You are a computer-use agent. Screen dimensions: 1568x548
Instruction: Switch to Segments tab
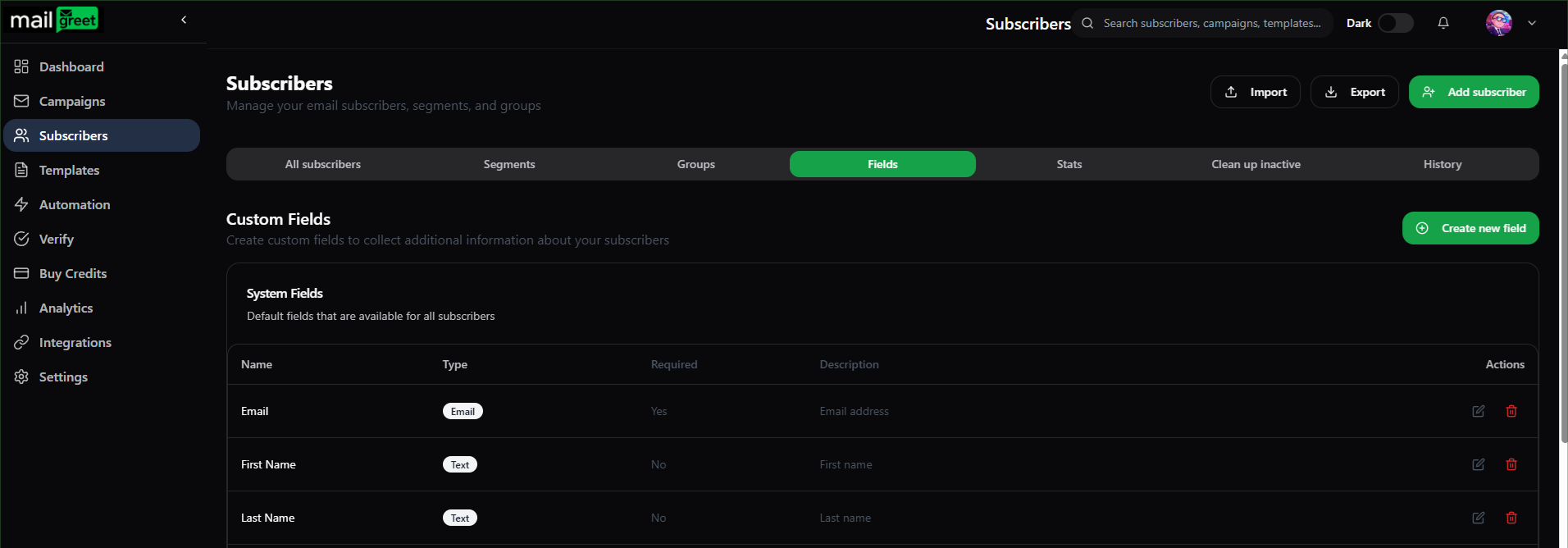pyautogui.click(x=509, y=164)
